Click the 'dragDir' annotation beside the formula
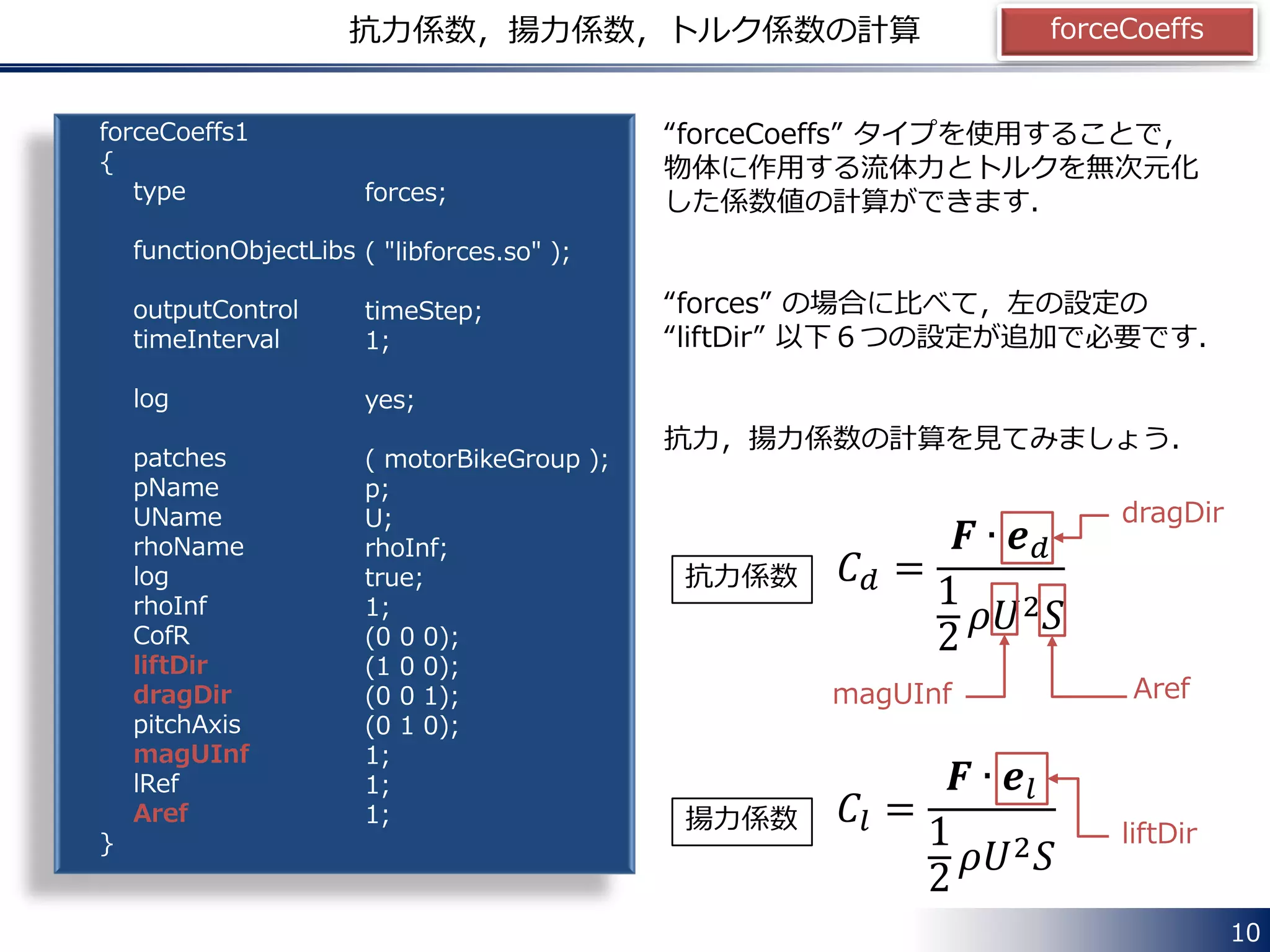1270x952 pixels. pos(1173,514)
